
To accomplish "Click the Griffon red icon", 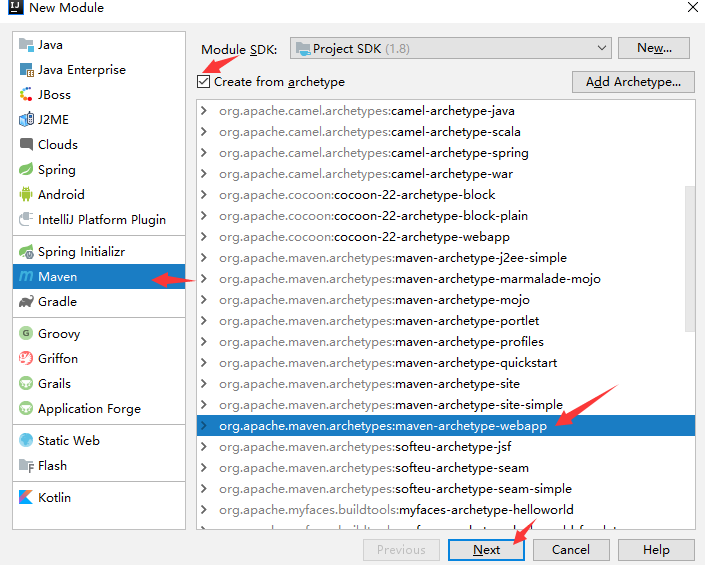I will coord(26,358).
